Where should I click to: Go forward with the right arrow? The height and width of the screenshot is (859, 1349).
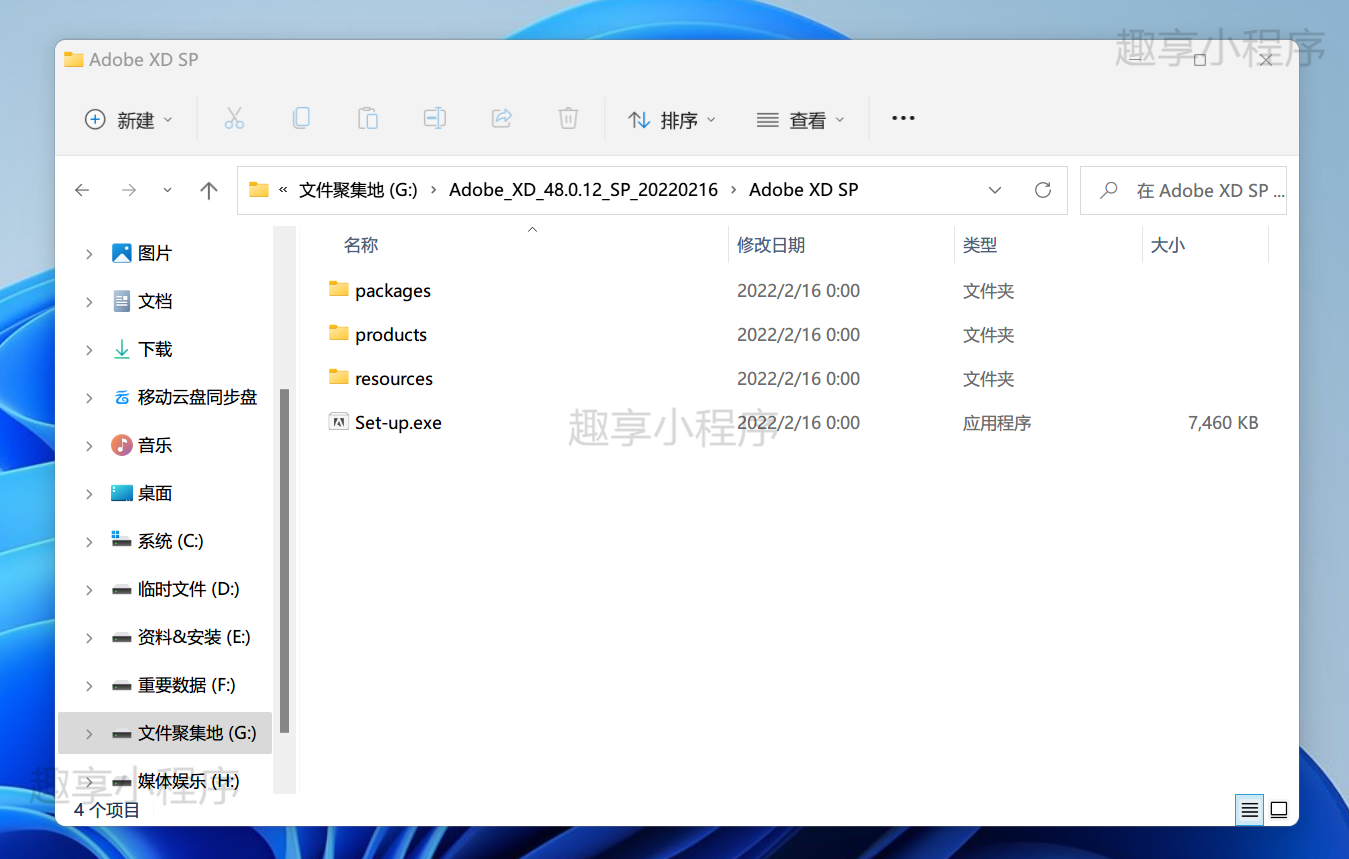tap(128, 190)
